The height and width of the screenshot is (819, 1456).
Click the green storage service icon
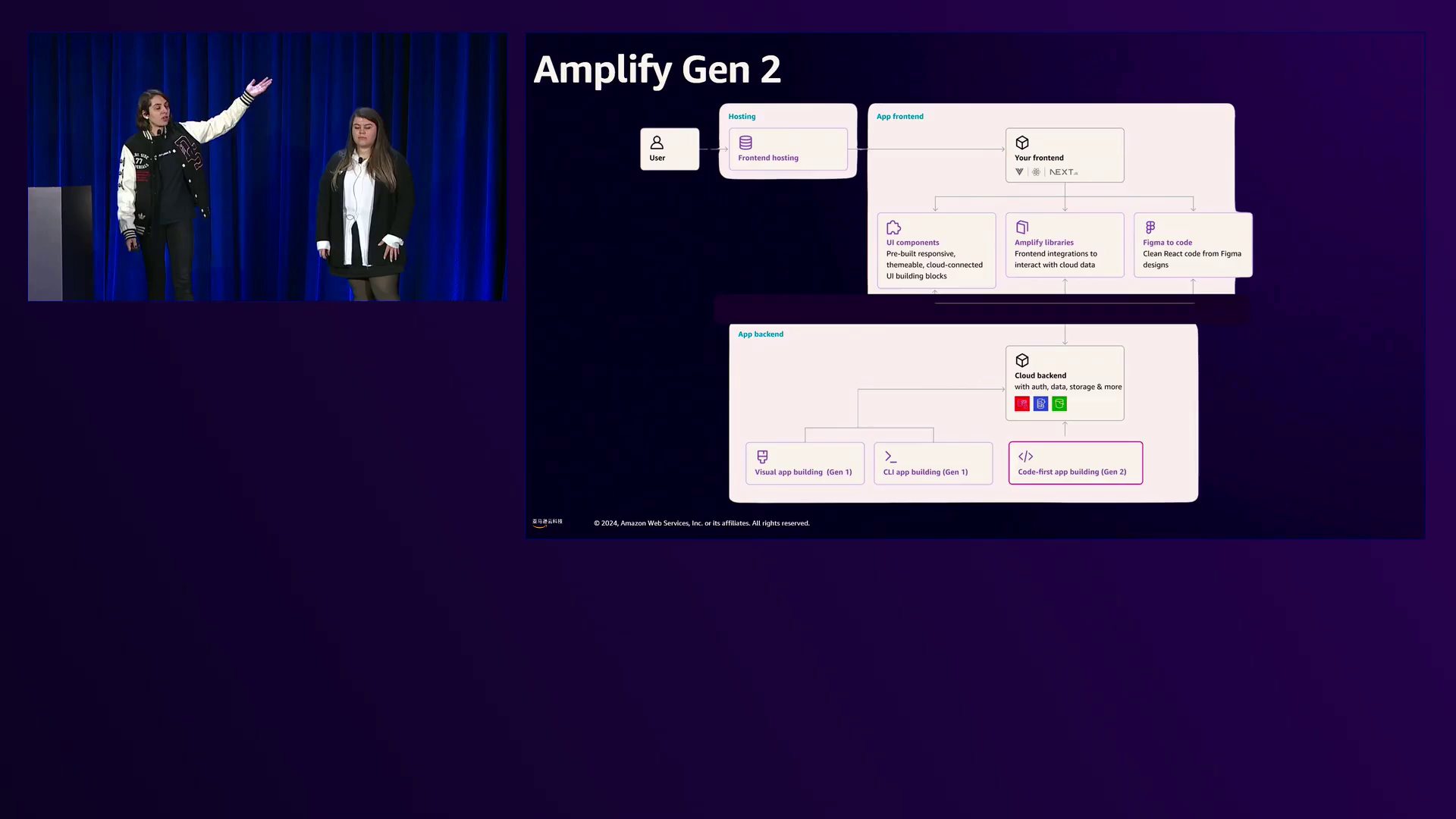click(1059, 404)
